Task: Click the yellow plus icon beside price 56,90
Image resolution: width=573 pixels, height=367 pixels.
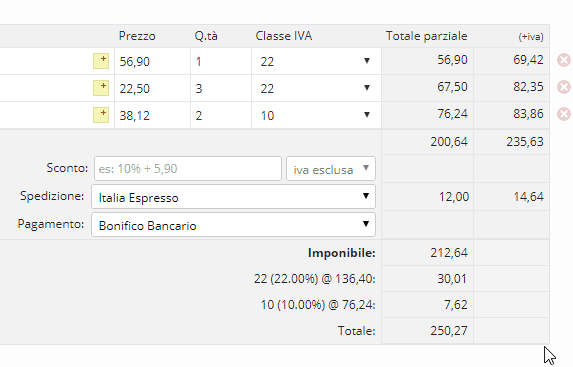Action: 101,61
